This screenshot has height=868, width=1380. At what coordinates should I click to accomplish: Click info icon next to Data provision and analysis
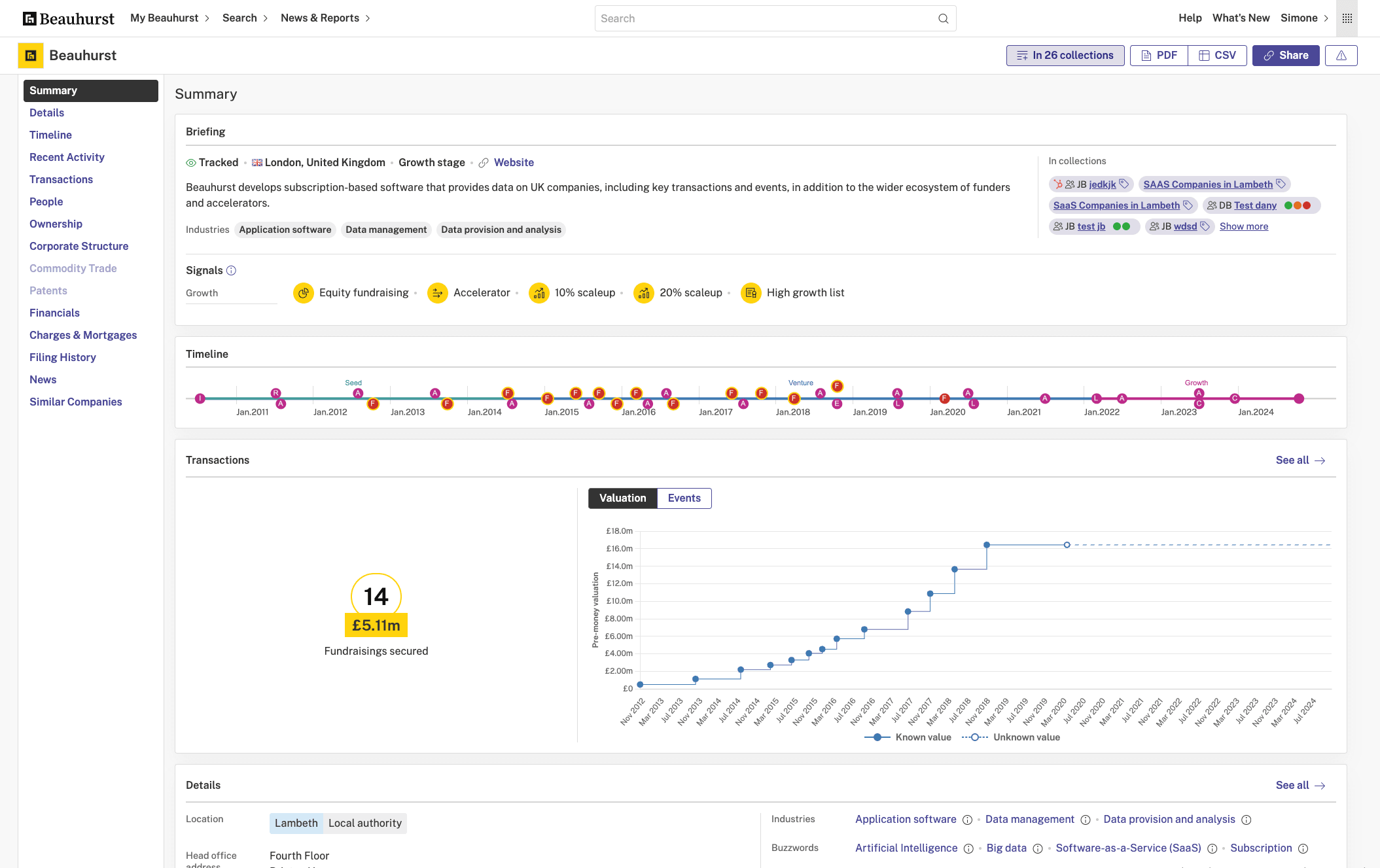(1247, 820)
